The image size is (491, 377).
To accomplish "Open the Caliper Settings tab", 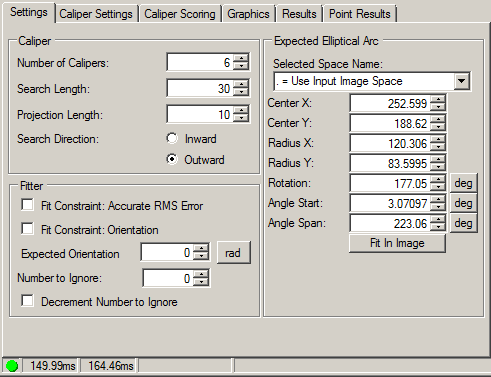I will click(x=96, y=14).
